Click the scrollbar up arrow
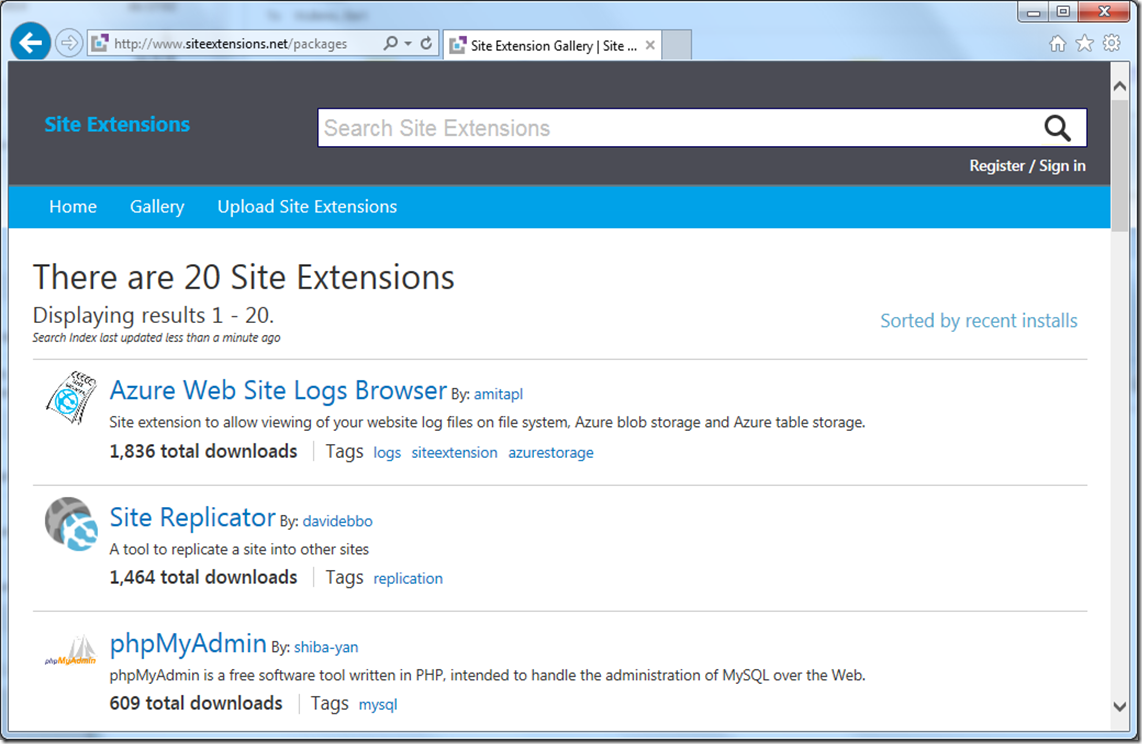Screen dimensions: 1142x744 [1119, 86]
